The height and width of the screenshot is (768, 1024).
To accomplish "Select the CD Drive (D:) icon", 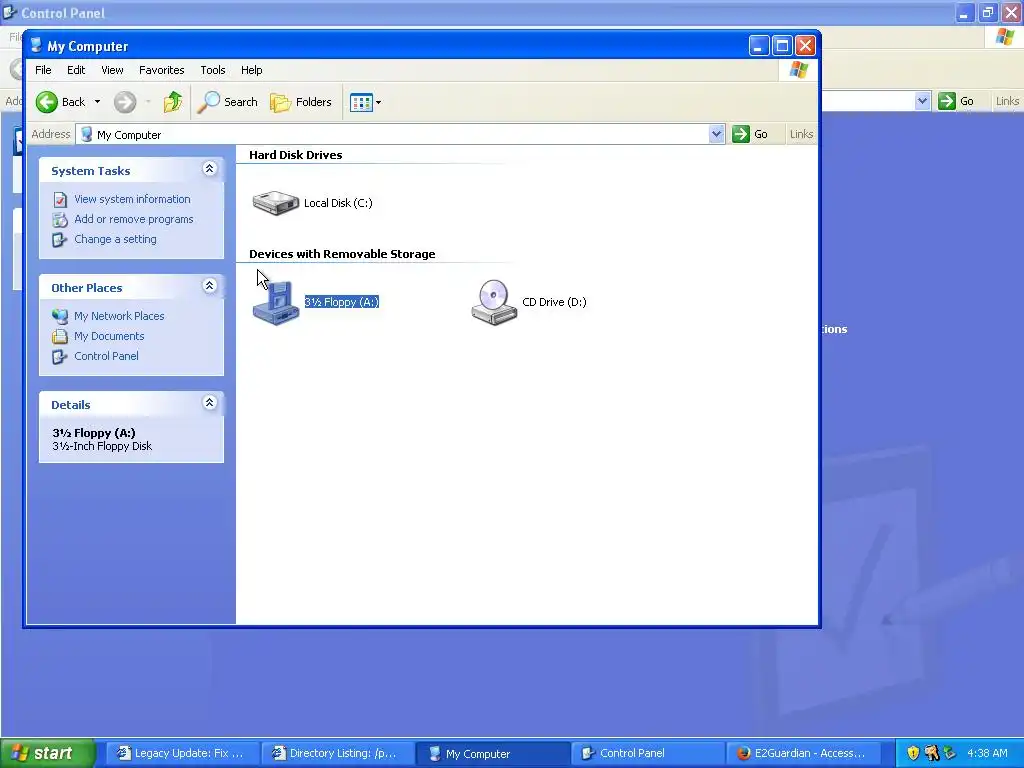I will coord(494,302).
